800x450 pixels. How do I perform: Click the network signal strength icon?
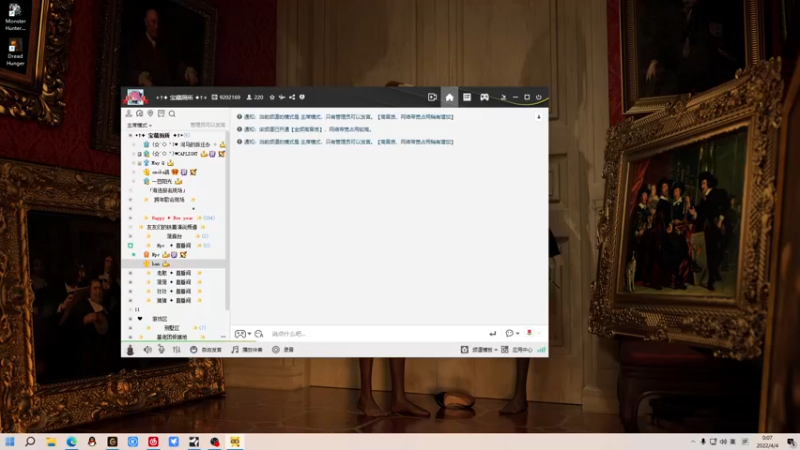[x=541, y=349]
